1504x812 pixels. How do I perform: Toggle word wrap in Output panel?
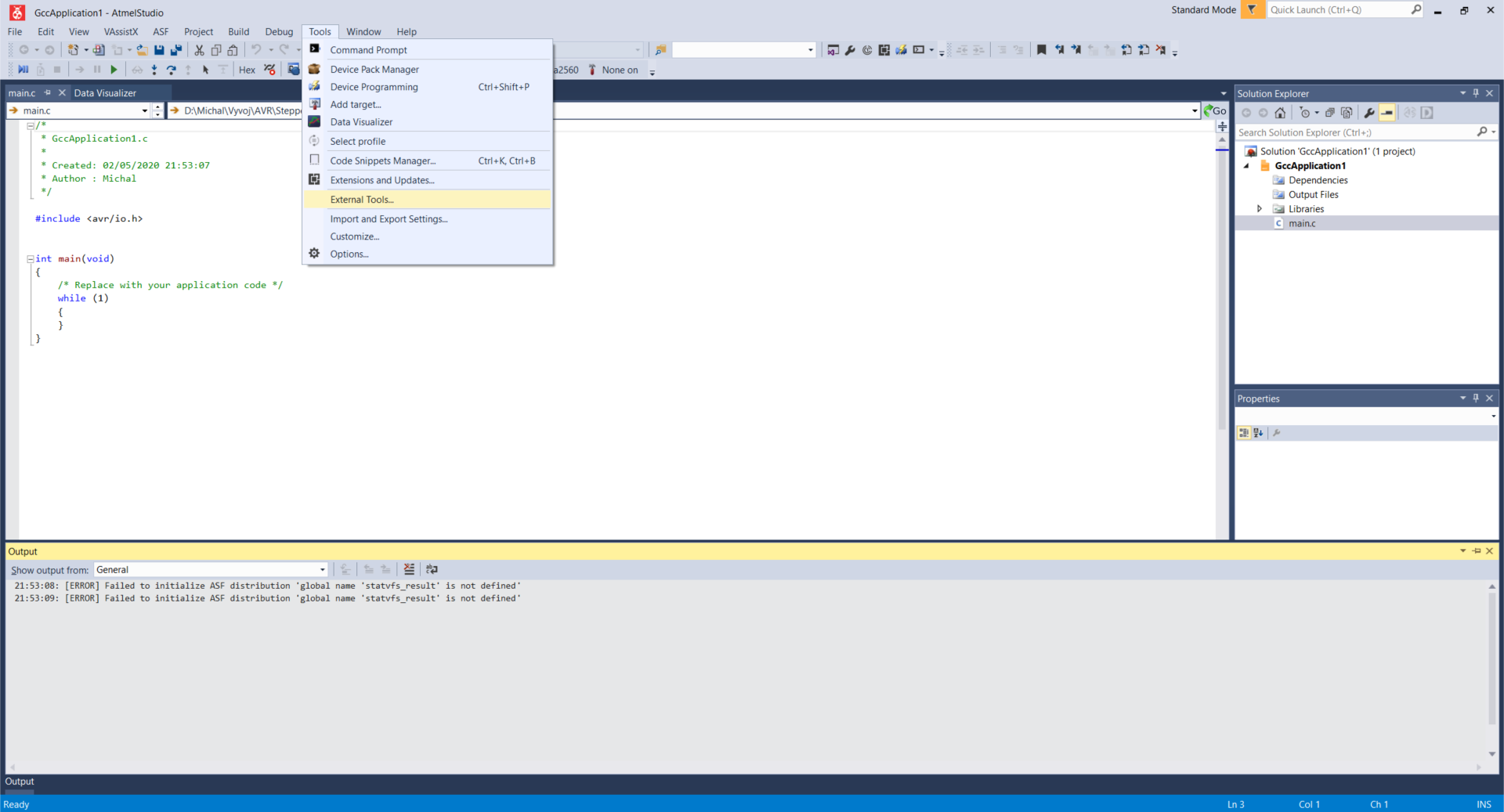click(432, 570)
